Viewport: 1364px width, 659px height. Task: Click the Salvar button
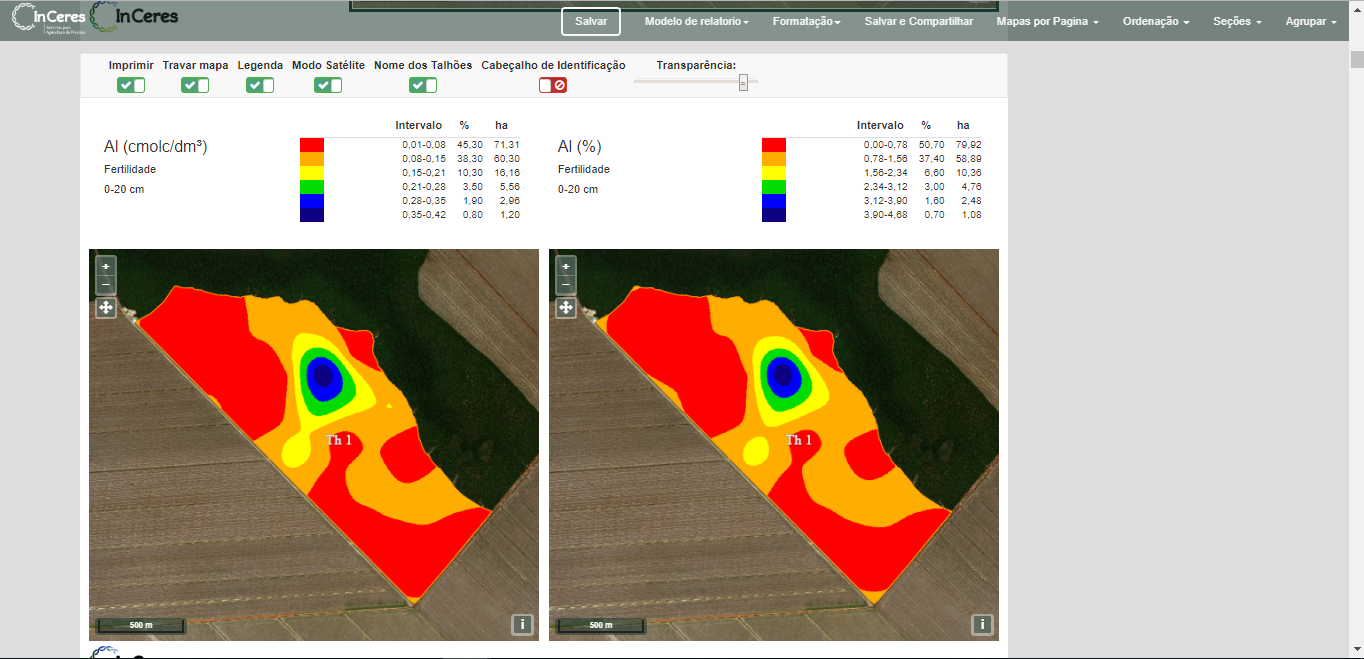tap(591, 21)
